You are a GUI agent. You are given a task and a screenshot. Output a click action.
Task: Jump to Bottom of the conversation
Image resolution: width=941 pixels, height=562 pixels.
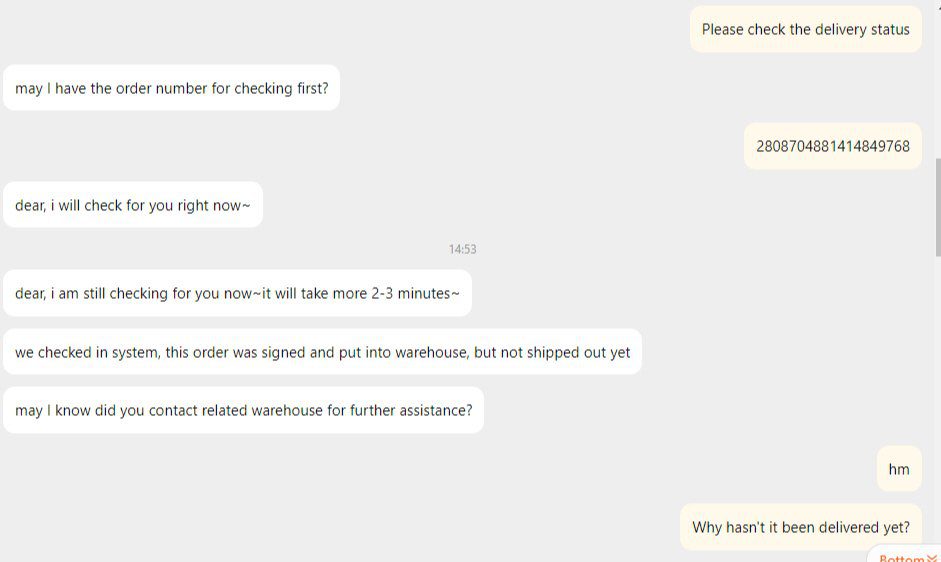tap(902, 557)
